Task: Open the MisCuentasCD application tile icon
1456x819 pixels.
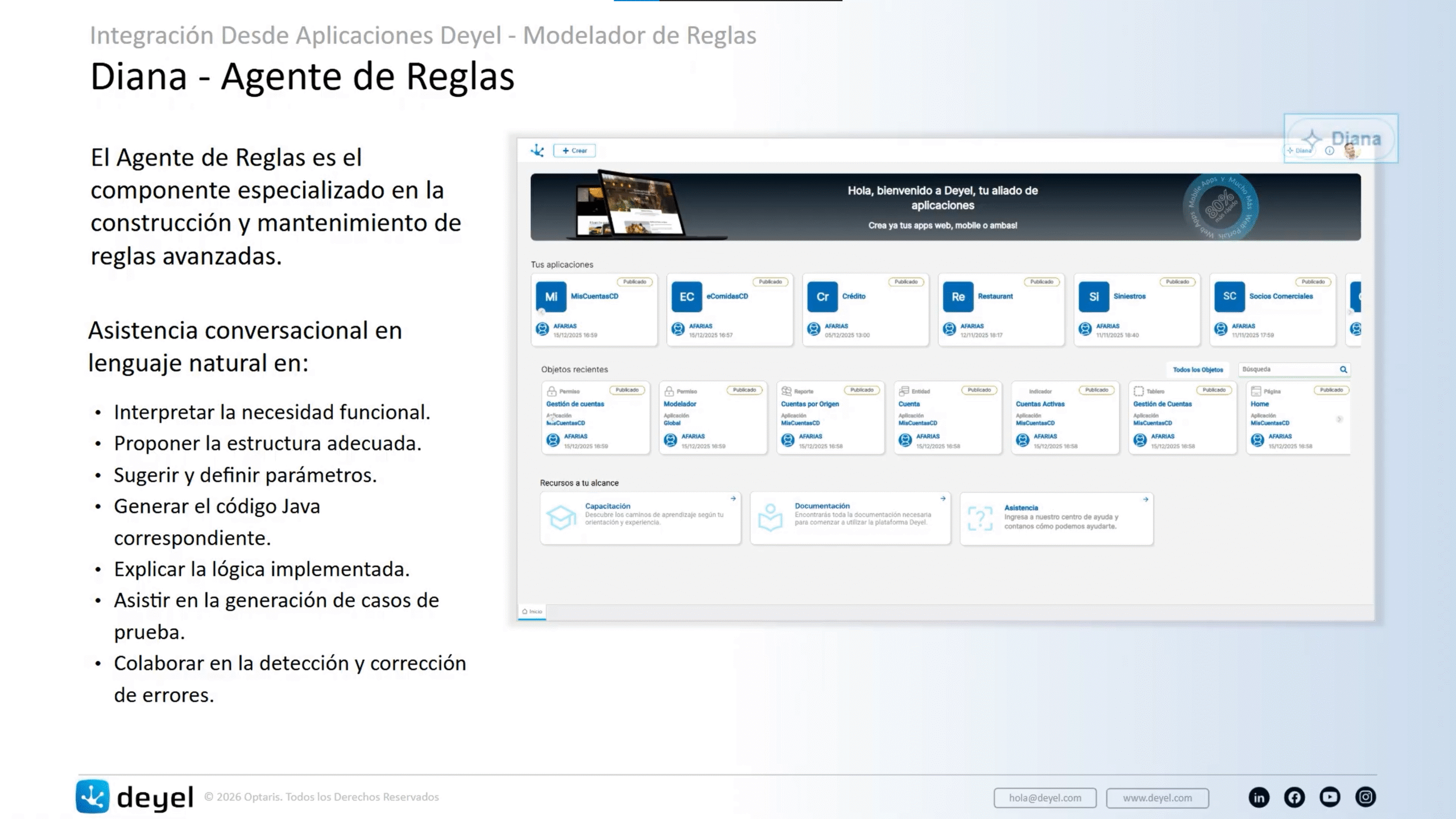Action: [551, 296]
